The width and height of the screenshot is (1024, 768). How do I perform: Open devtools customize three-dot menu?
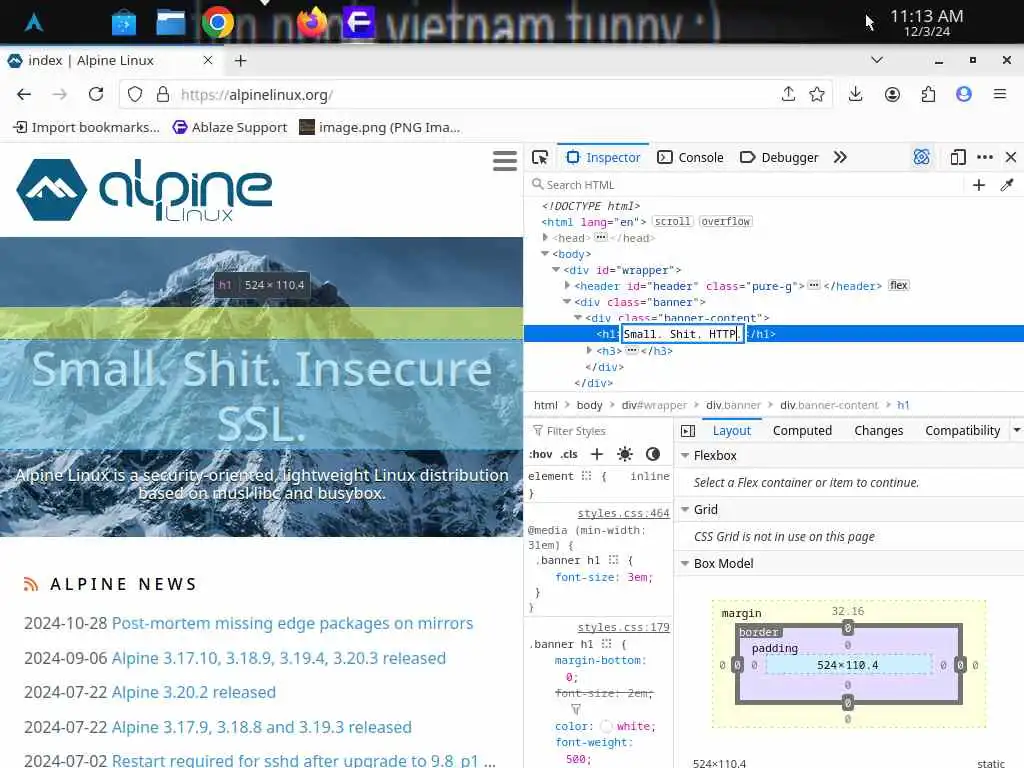tap(985, 157)
